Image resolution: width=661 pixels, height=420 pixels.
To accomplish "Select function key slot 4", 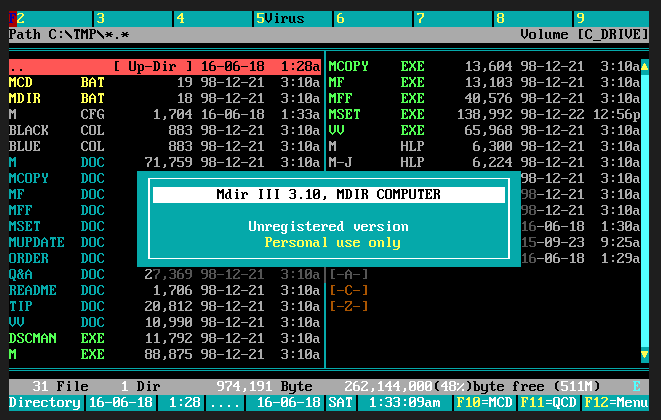I will [x=212, y=19].
